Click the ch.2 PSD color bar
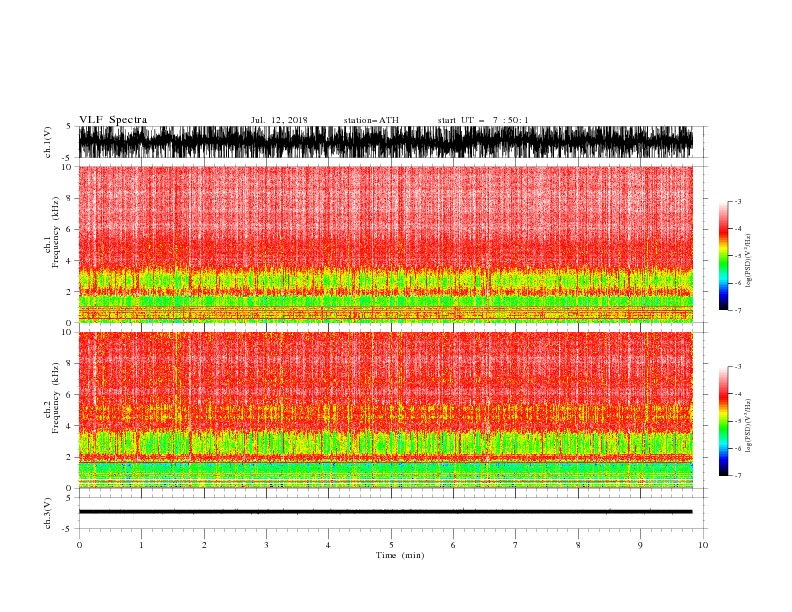This screenshot has height=612, width=792. point(723,421)
